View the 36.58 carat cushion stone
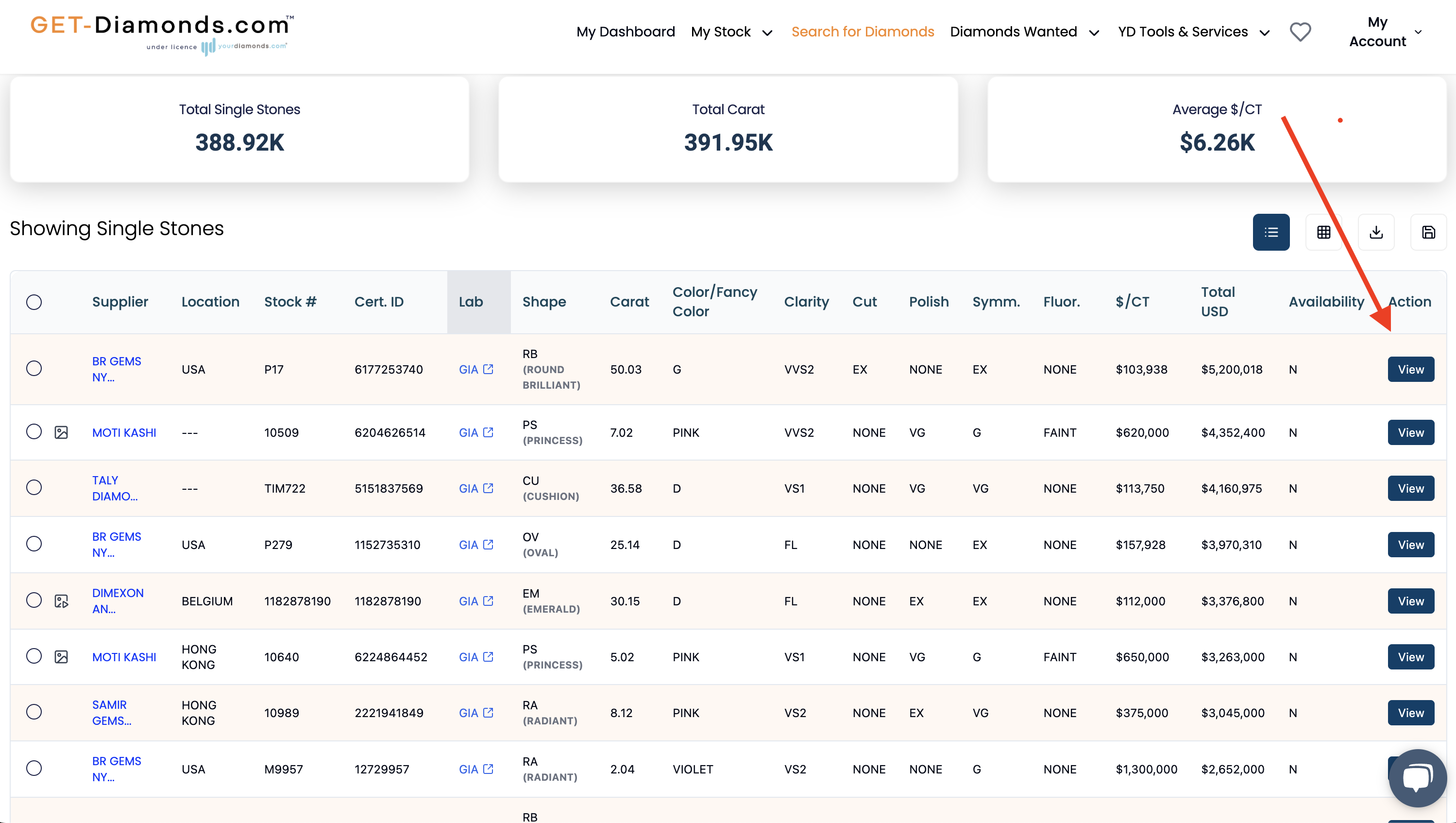The height and width of the screenshot is (823, 1456). (1411, 488)
